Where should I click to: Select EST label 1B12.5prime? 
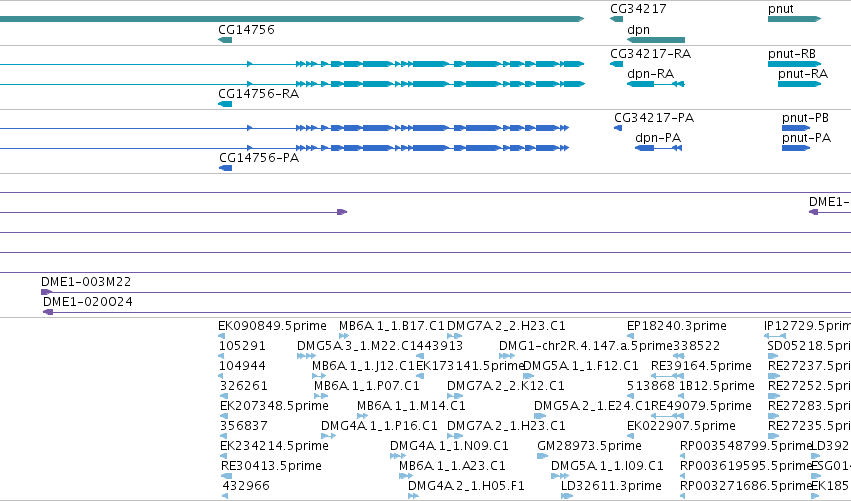point(716,386)
